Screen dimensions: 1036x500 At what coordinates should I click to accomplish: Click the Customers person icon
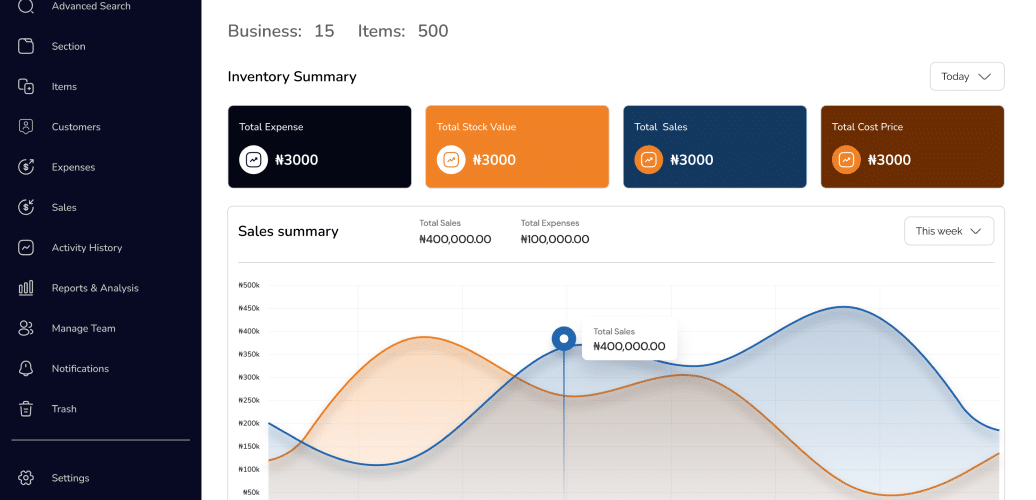coord(27,127)
